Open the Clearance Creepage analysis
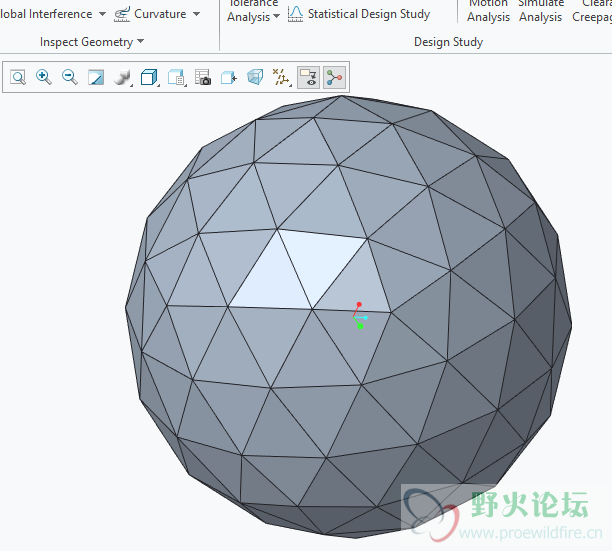The width and height of the screenshot is (612, 551). coord(592,11)
